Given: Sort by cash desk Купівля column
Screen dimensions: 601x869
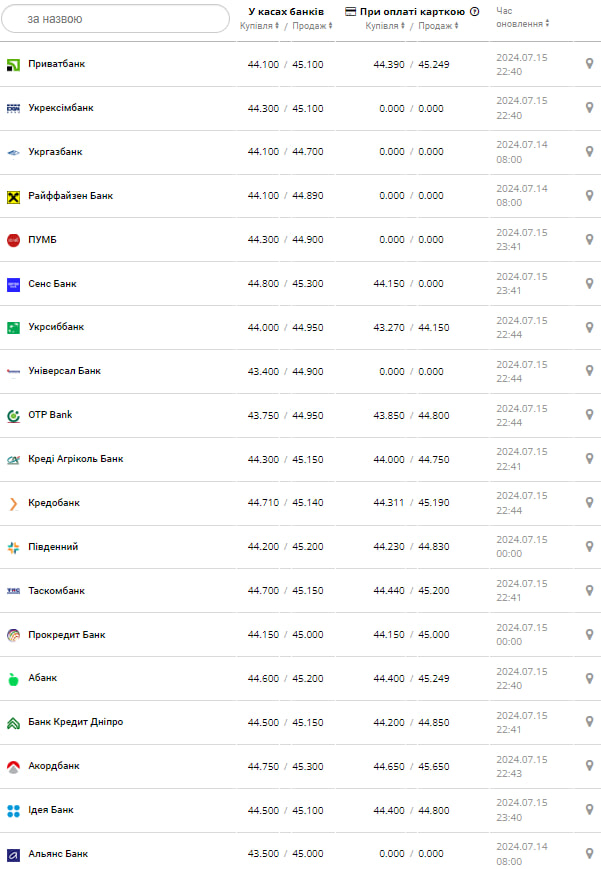Looking at the screenshot, I should pos(259,26).
